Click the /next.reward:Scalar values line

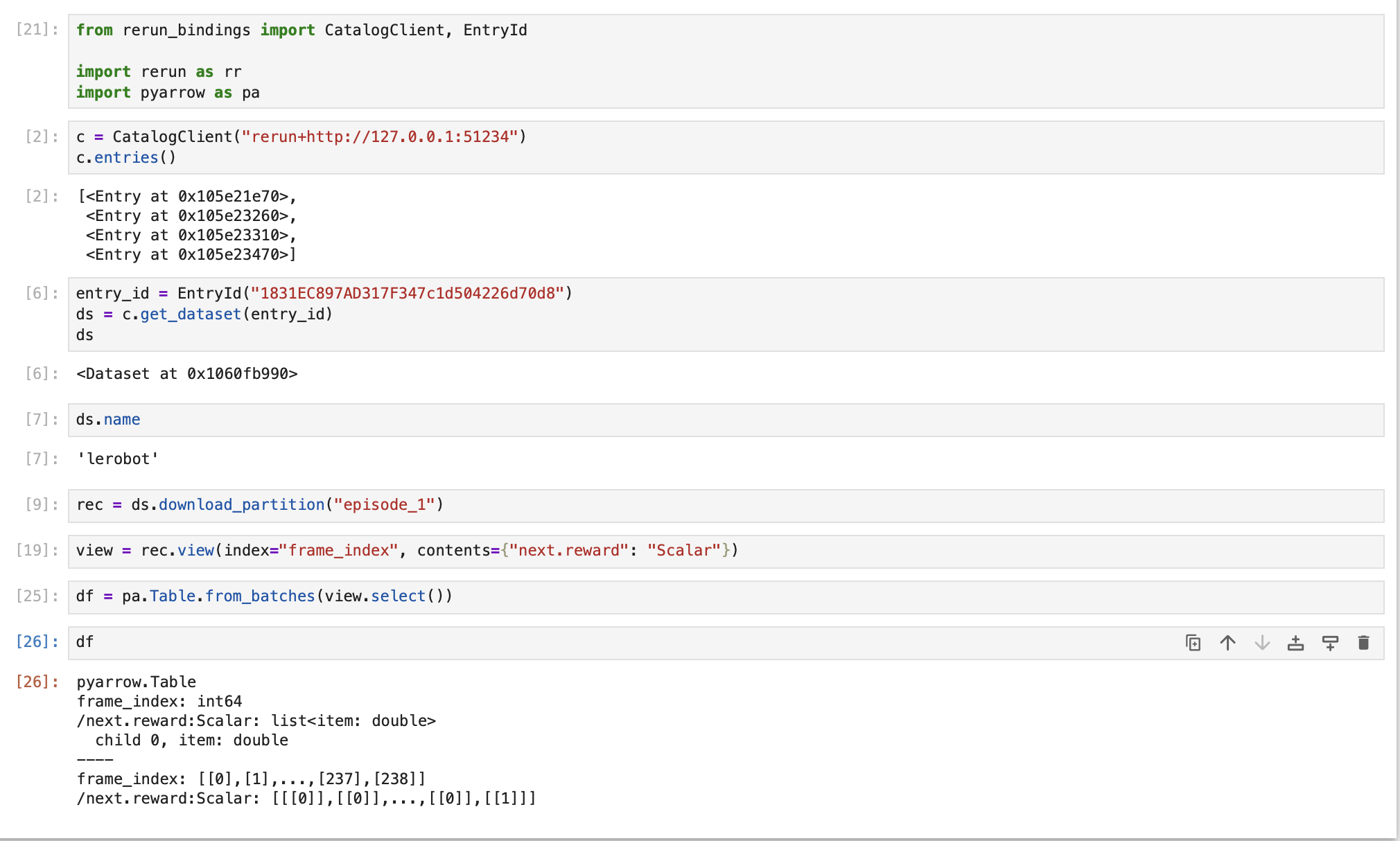click(x=306, y=798)
